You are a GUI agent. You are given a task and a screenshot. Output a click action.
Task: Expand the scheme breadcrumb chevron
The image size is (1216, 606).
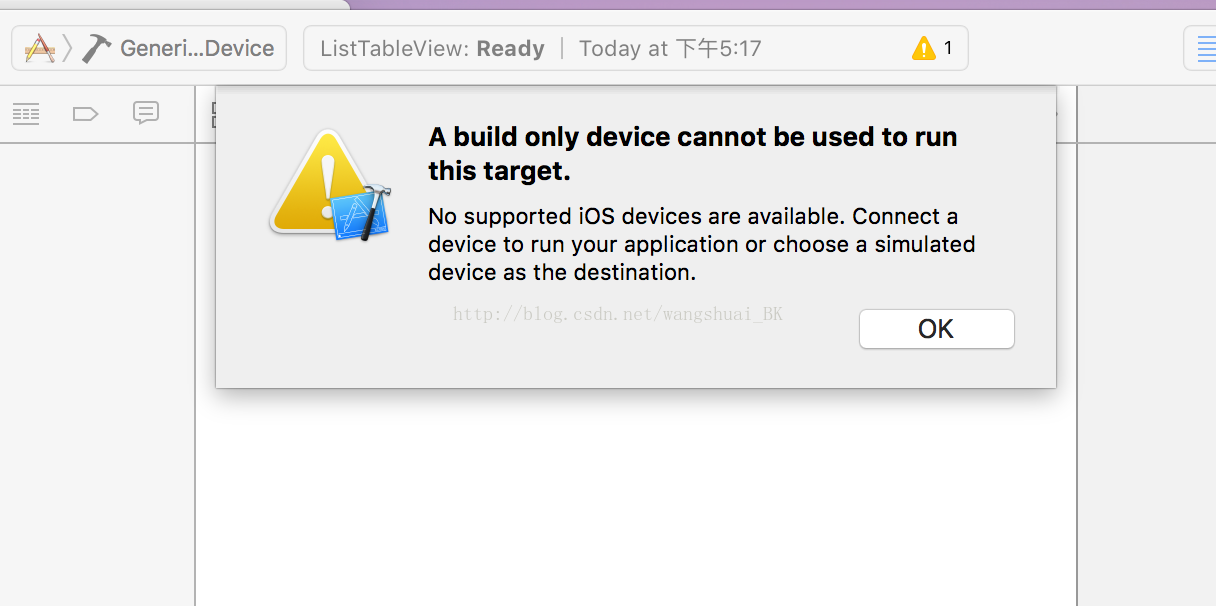[x=68, y=48]
